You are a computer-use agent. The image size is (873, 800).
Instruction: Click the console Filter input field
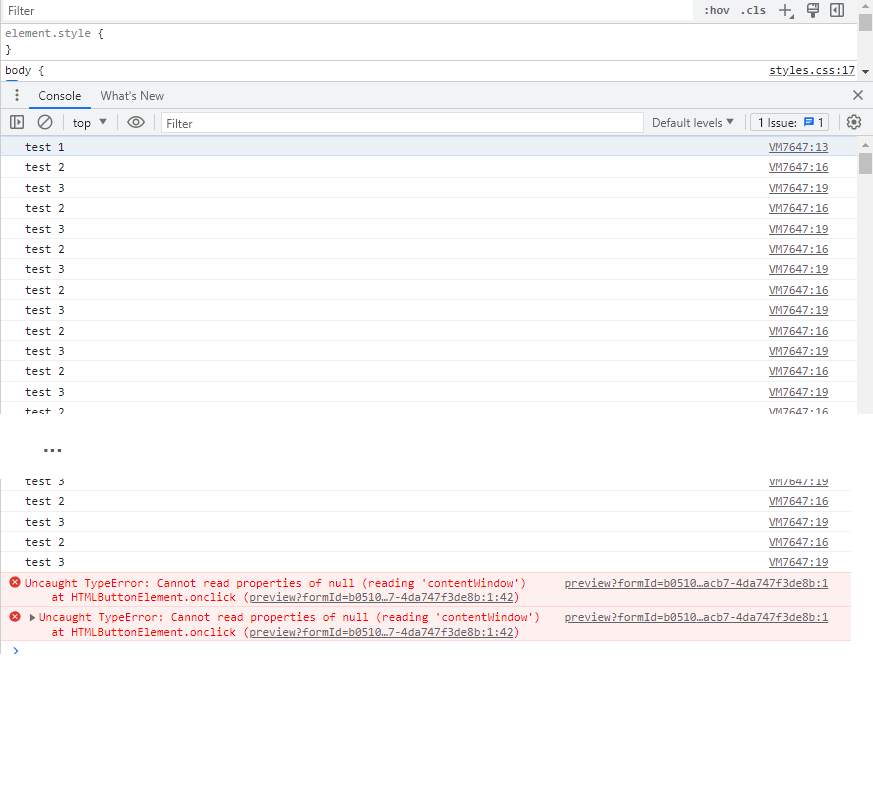(402, 123)
